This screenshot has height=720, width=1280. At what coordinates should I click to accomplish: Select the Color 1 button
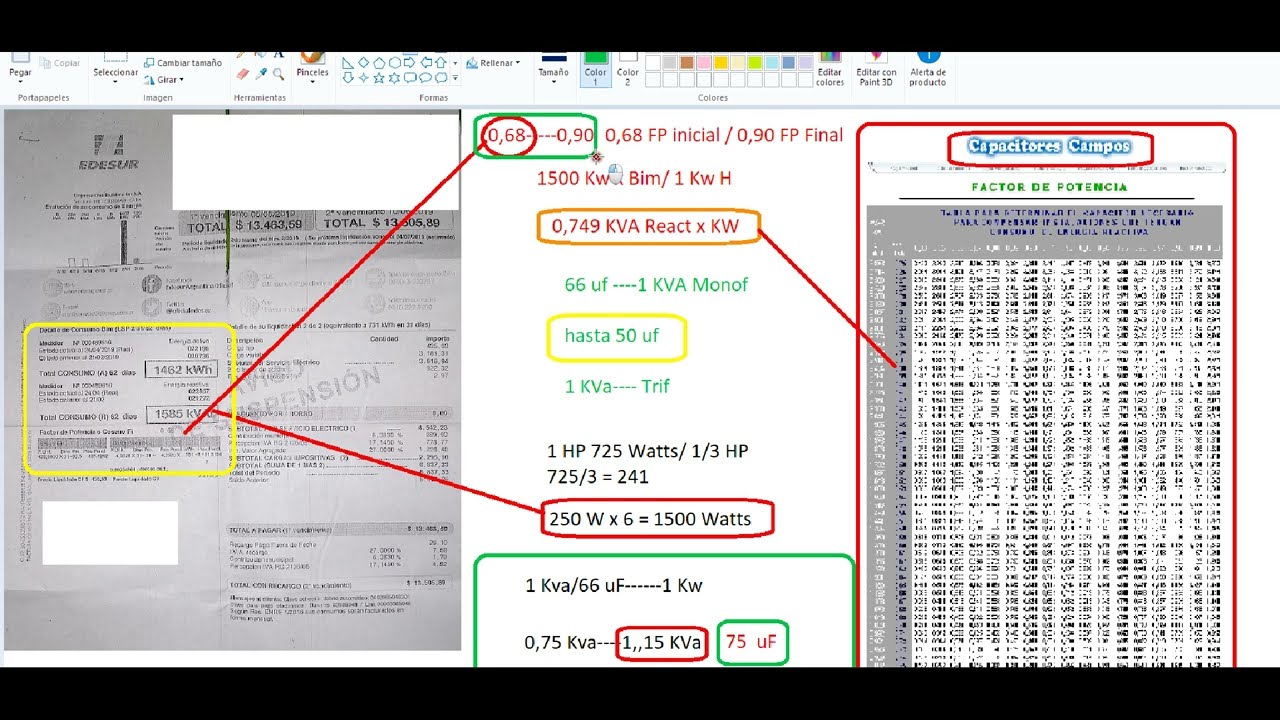tap(596, 68)
